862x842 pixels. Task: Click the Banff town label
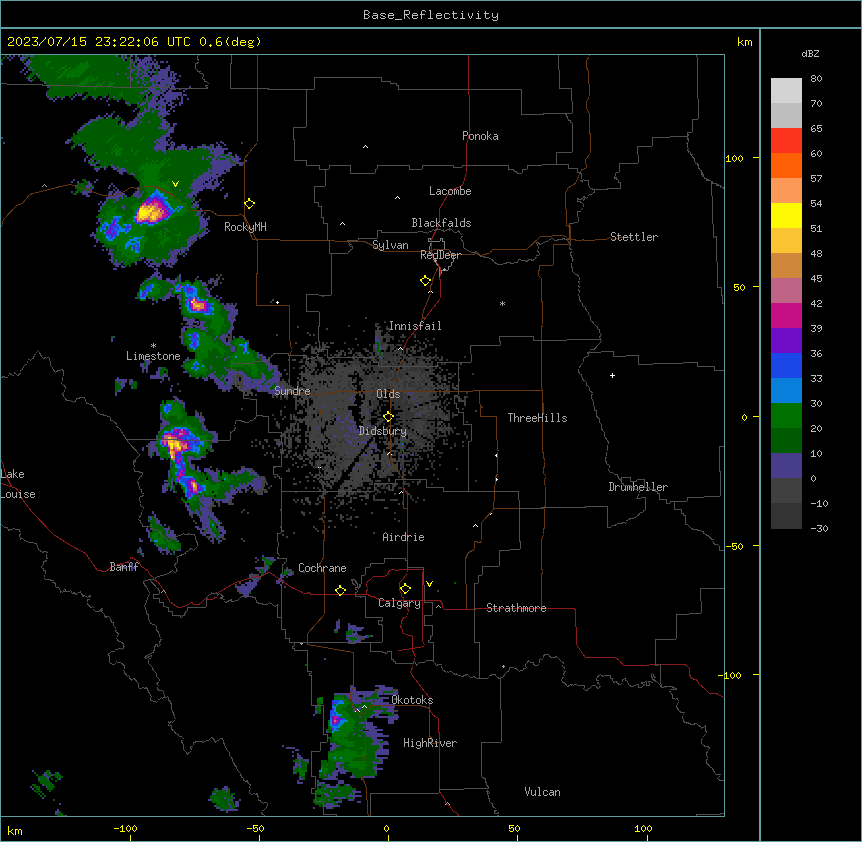point(124,567)
